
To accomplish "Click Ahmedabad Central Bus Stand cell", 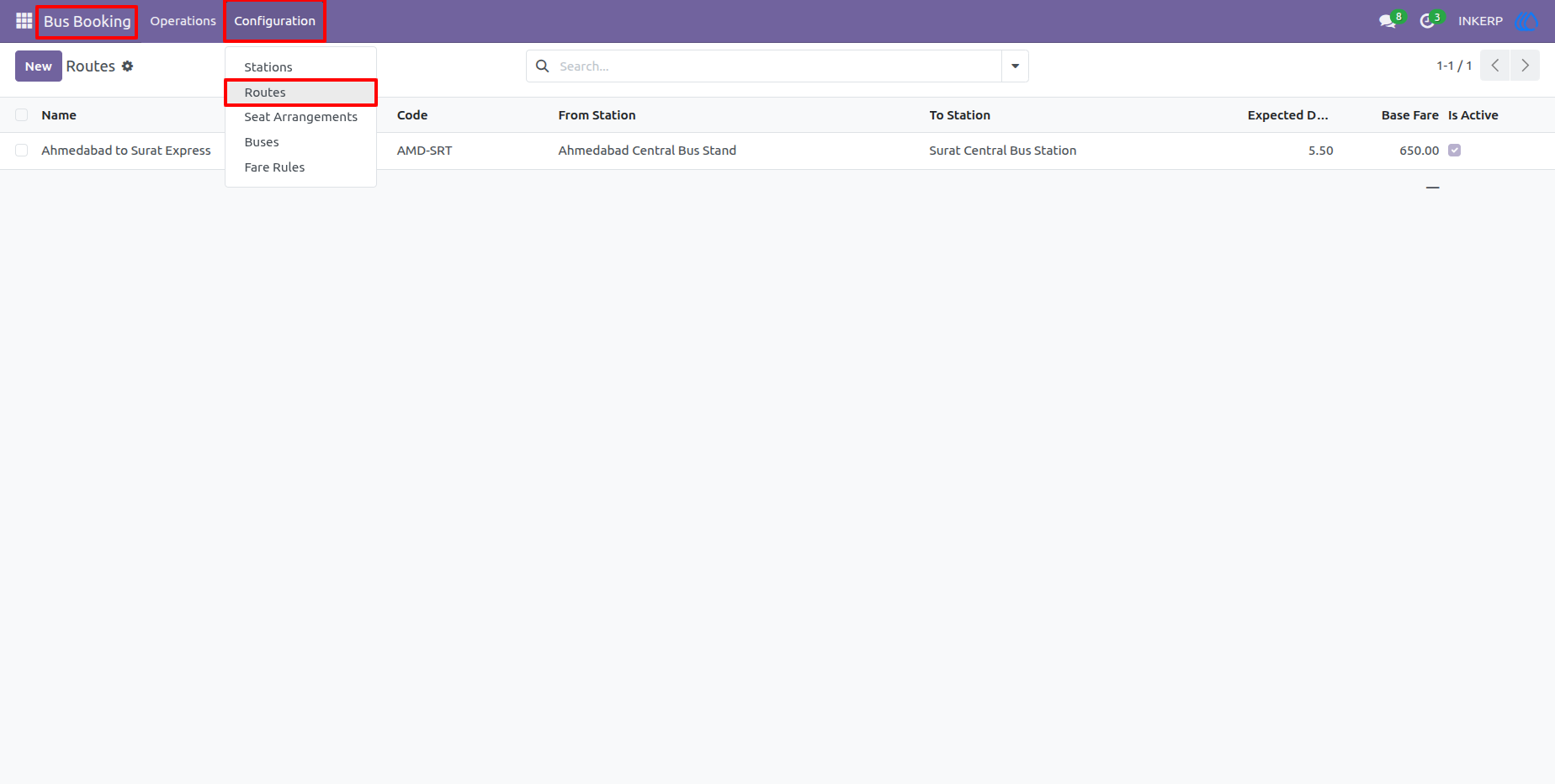I will (x=647, y=151).
